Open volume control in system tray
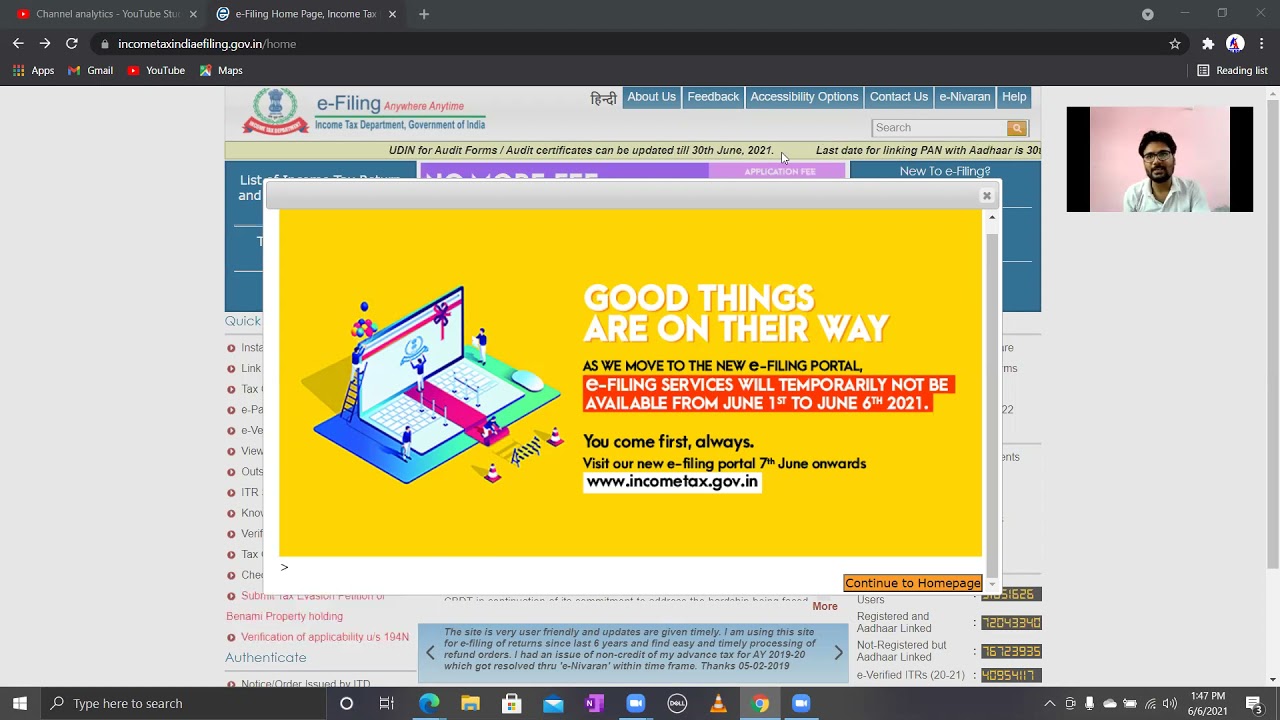Image resolution: width=1280 pixels, height=720 pixels. tap(1169, 704)
